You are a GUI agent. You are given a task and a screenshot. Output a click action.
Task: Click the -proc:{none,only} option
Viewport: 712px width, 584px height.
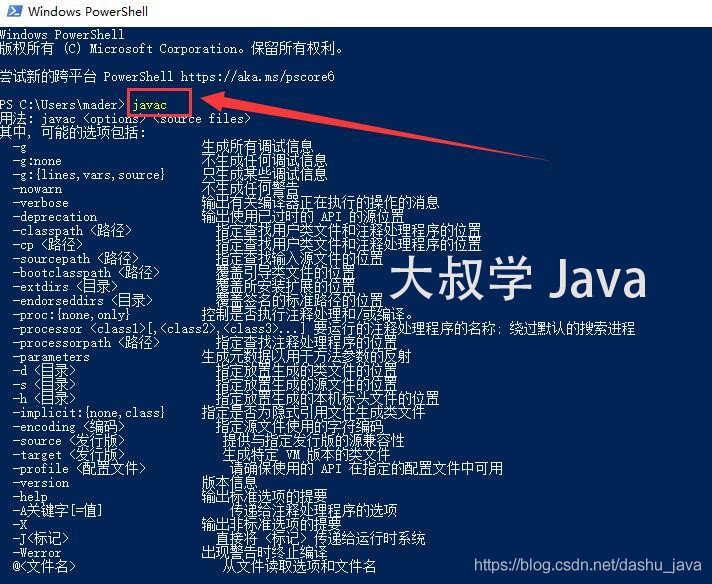coord(71,315)
